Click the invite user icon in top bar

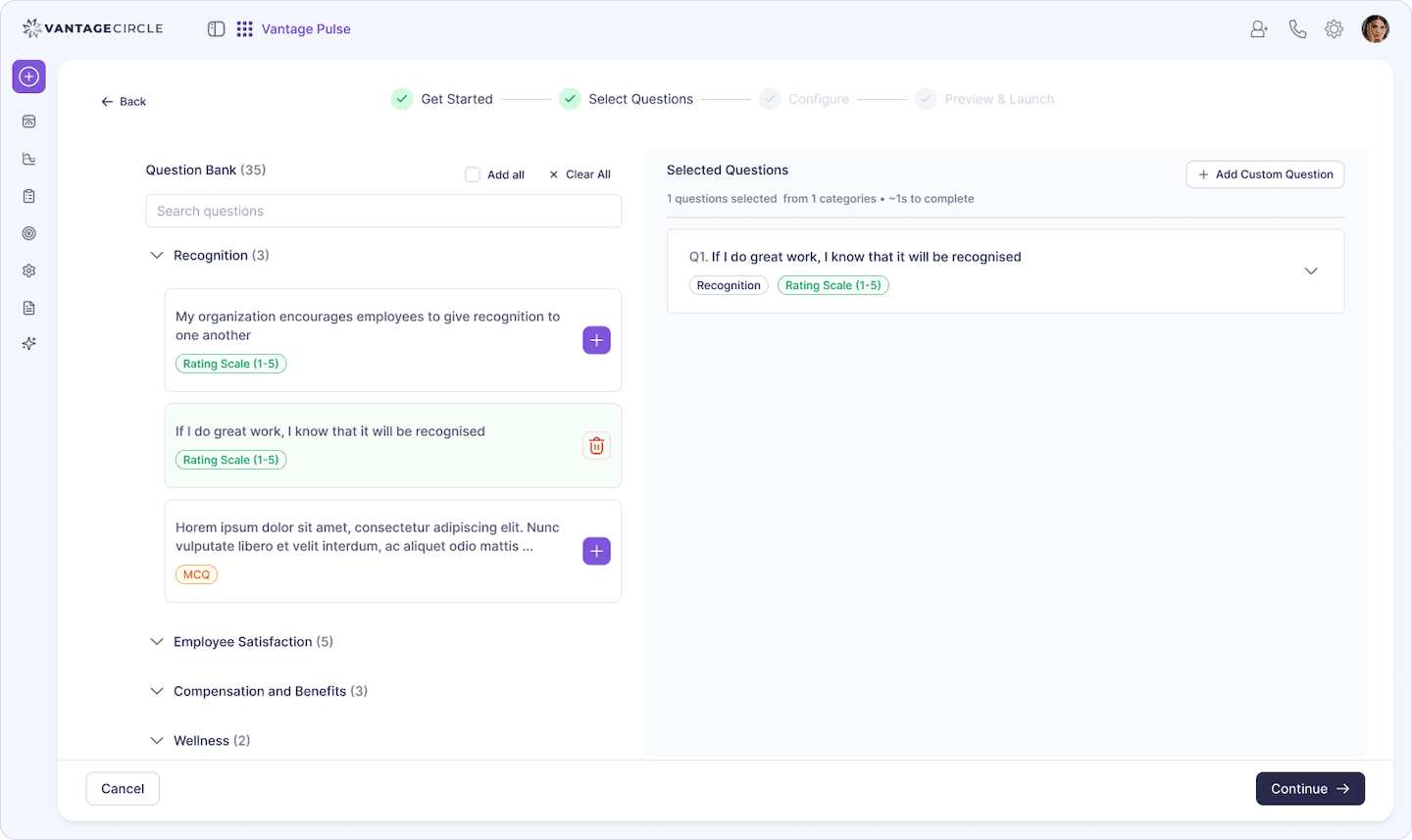coord(1258,28)
